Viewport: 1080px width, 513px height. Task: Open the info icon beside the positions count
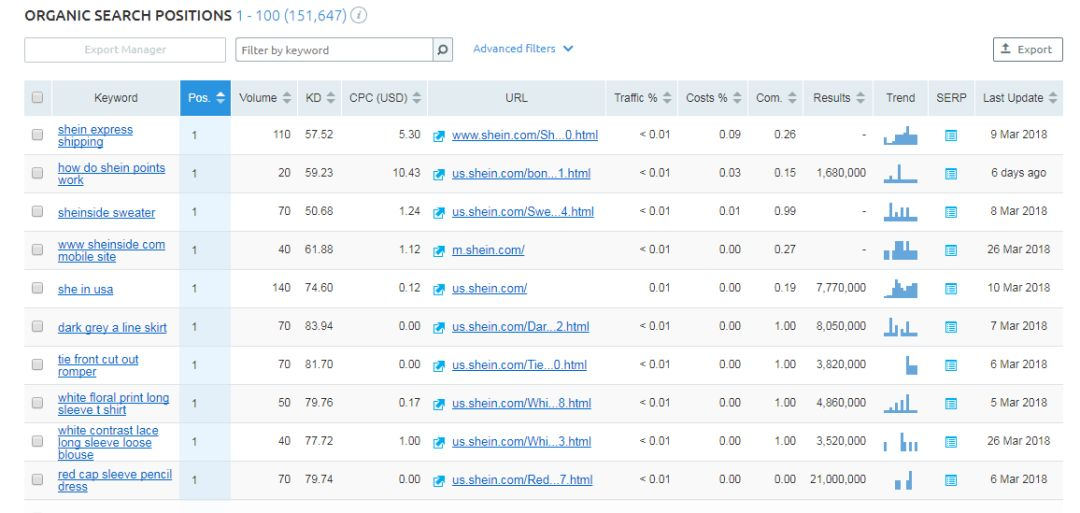358,15
